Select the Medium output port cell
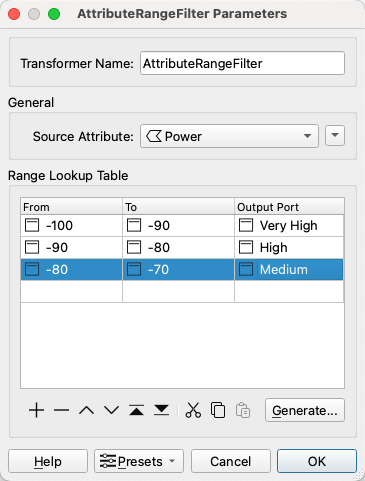The width and height of the screenshot is (365, 481). 289,269
